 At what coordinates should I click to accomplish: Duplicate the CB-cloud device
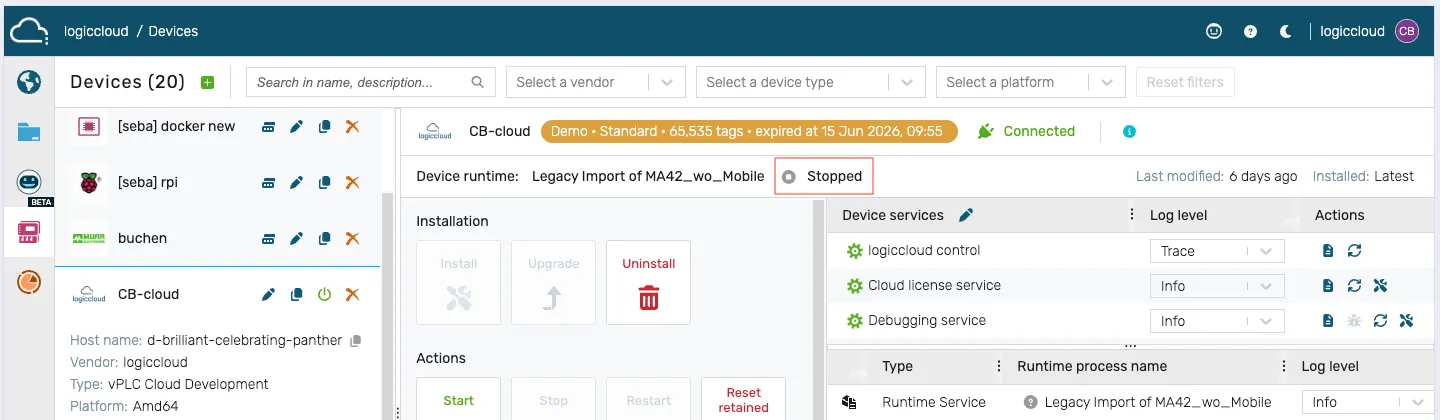coord(296,295)
